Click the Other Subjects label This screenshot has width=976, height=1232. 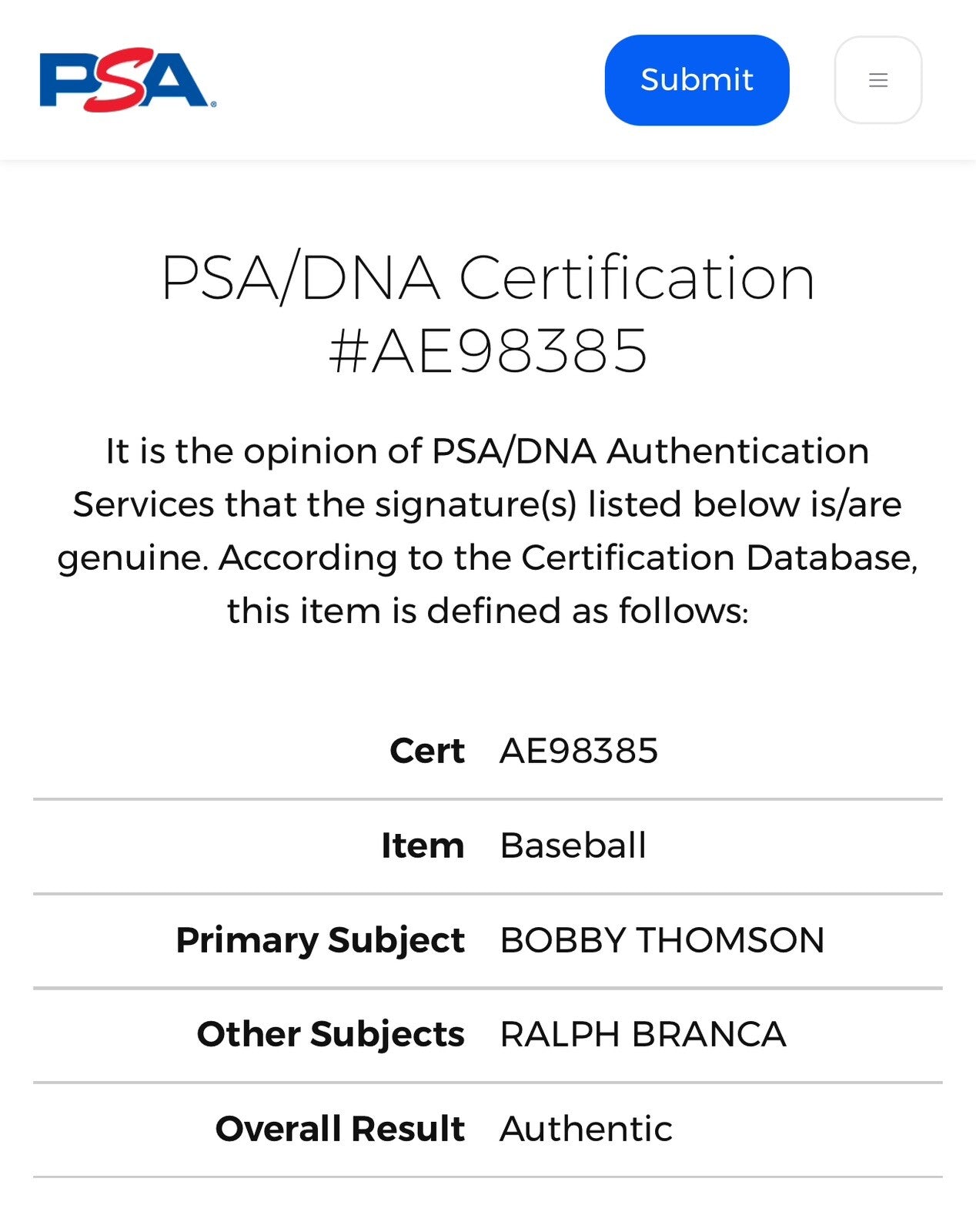coord(330,1034)
